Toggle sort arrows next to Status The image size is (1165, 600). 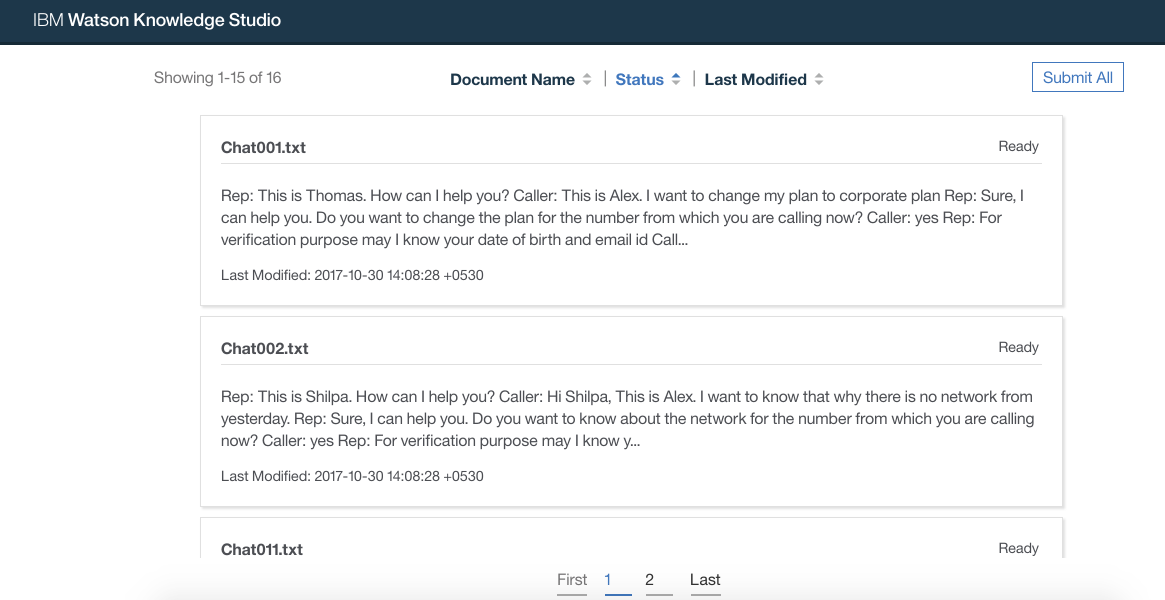click(676, 79)
